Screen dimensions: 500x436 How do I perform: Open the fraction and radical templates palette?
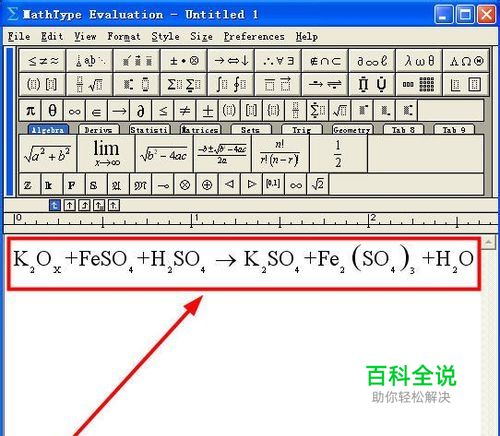90,84
